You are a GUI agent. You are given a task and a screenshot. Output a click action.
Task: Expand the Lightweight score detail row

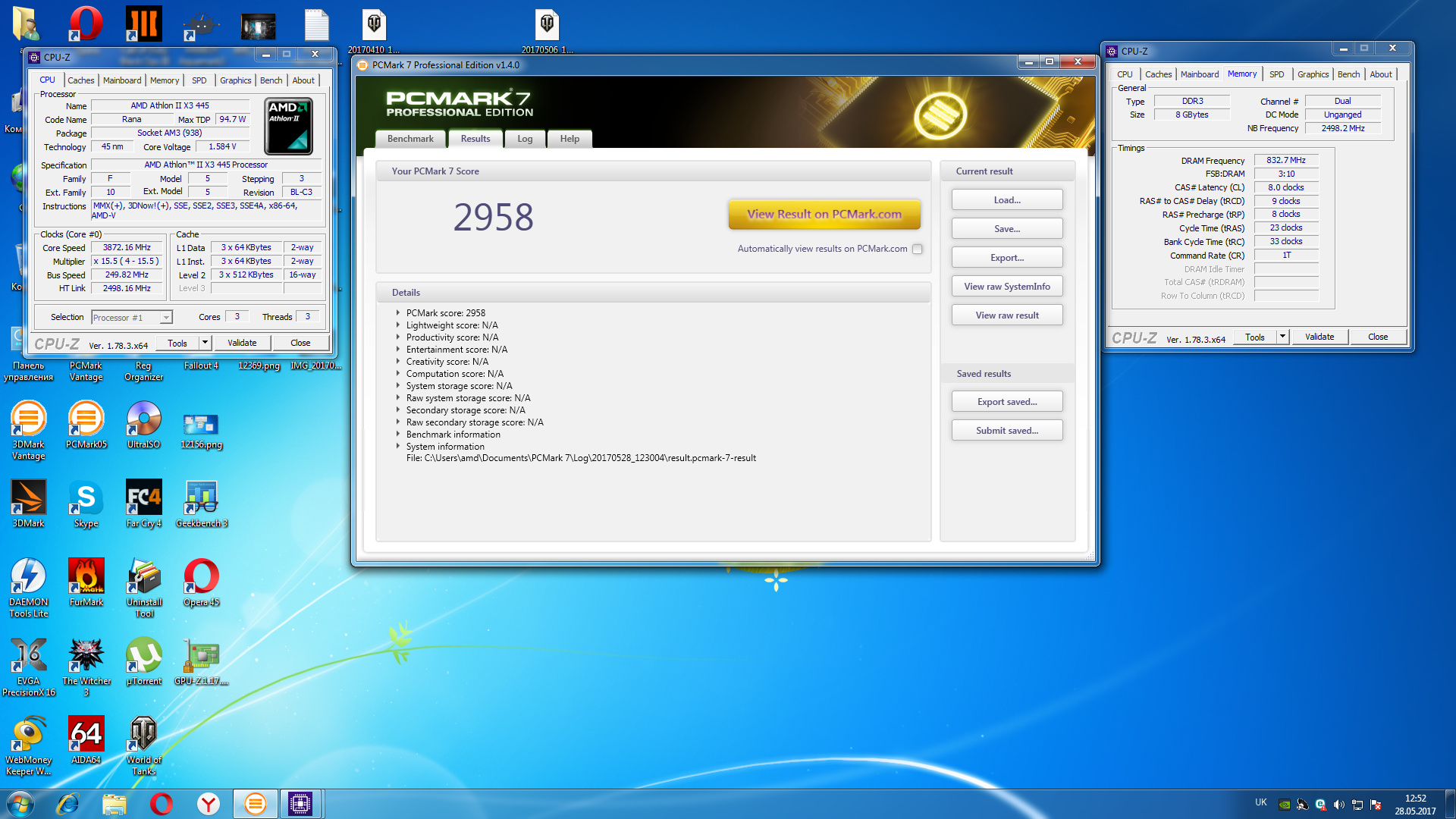point(398,325)
